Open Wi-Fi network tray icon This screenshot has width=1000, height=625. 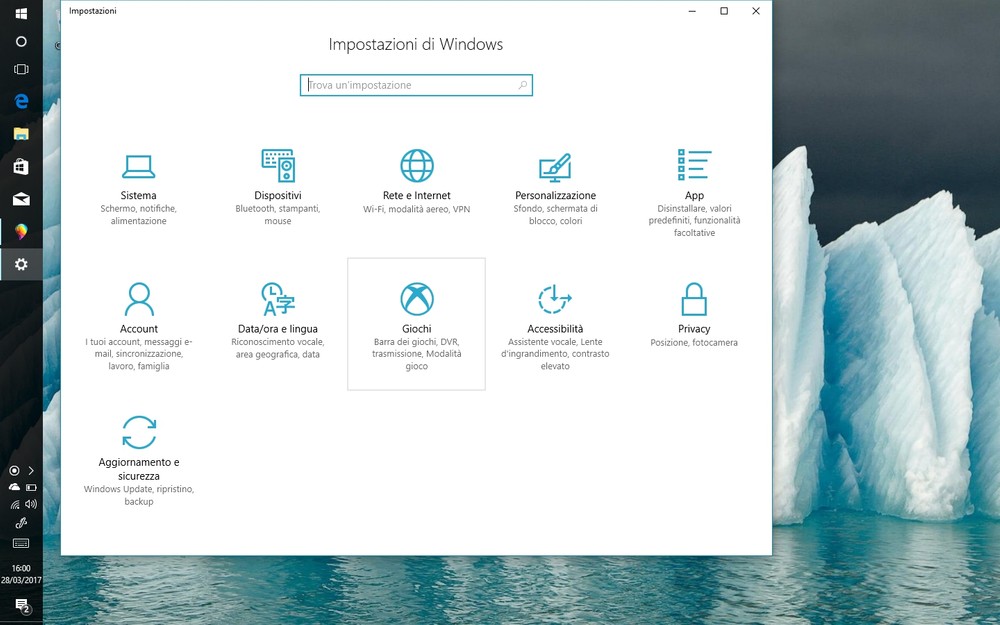point(14,504)
